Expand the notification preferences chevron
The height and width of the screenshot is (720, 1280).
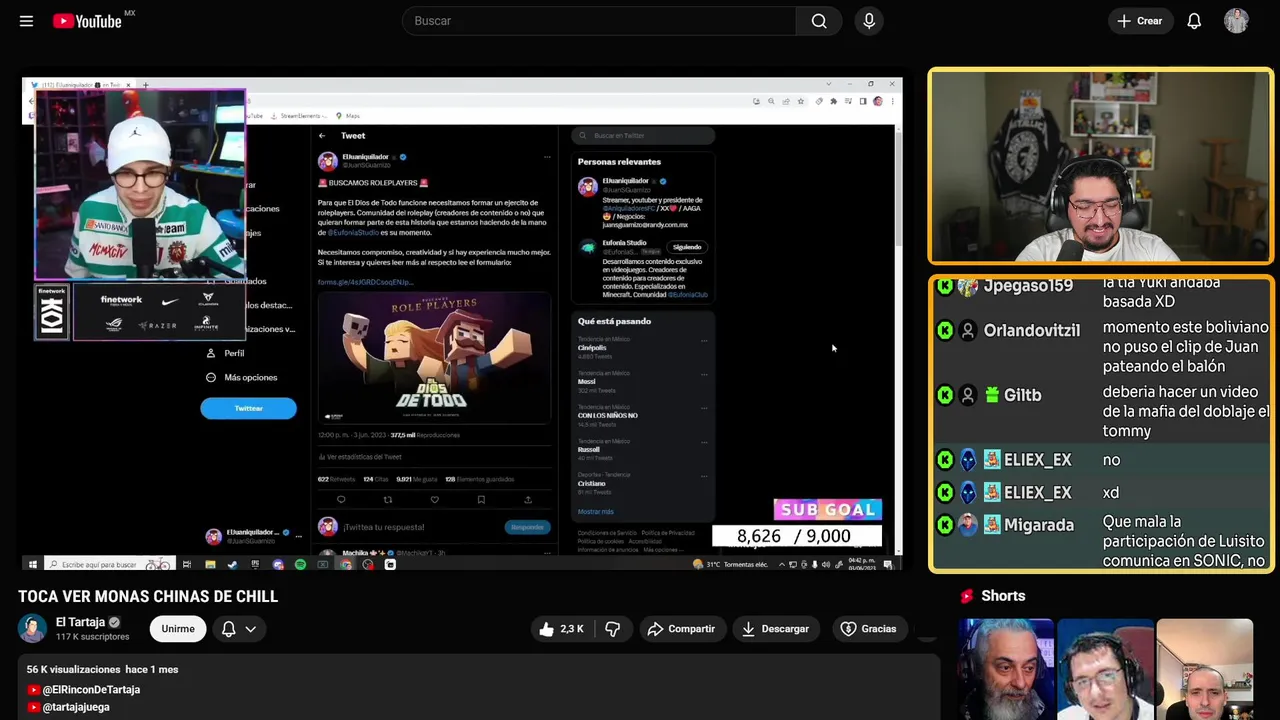251,629
